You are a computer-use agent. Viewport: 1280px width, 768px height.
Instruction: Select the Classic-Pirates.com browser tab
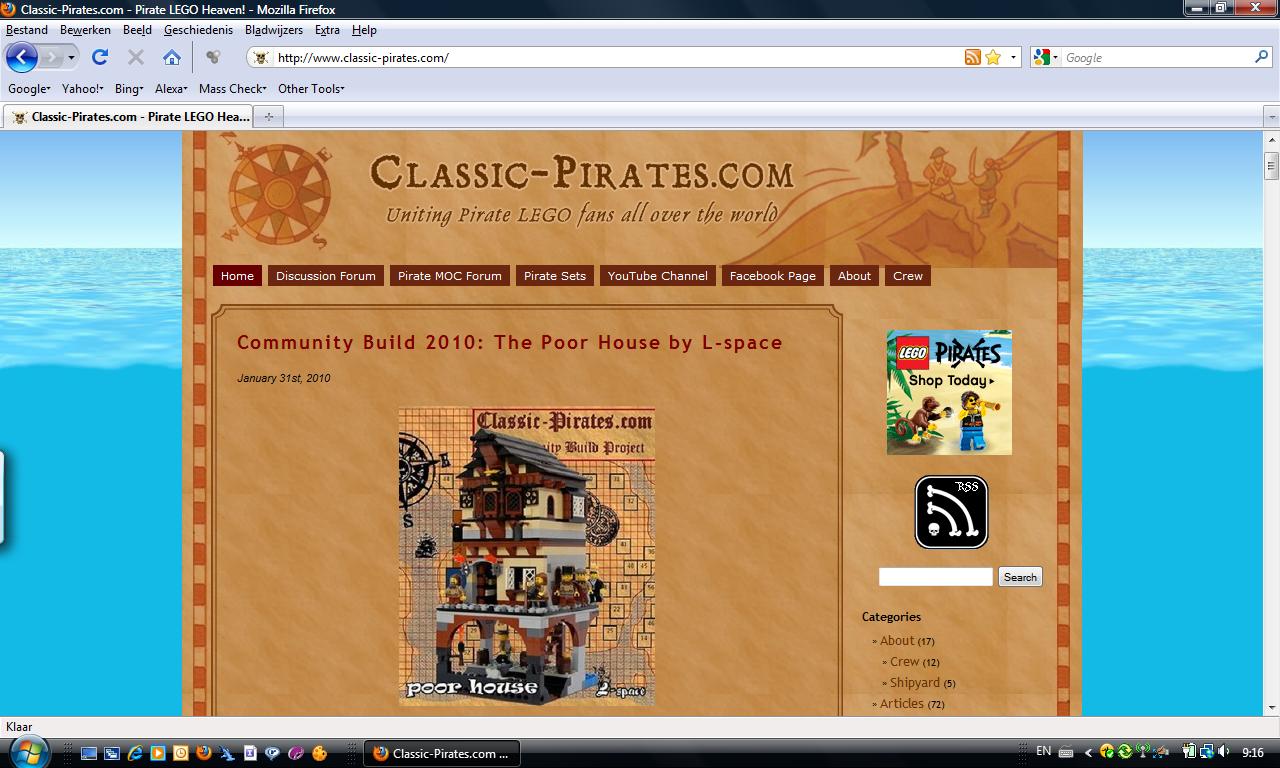pyautogui.click(x=129, y=116)
